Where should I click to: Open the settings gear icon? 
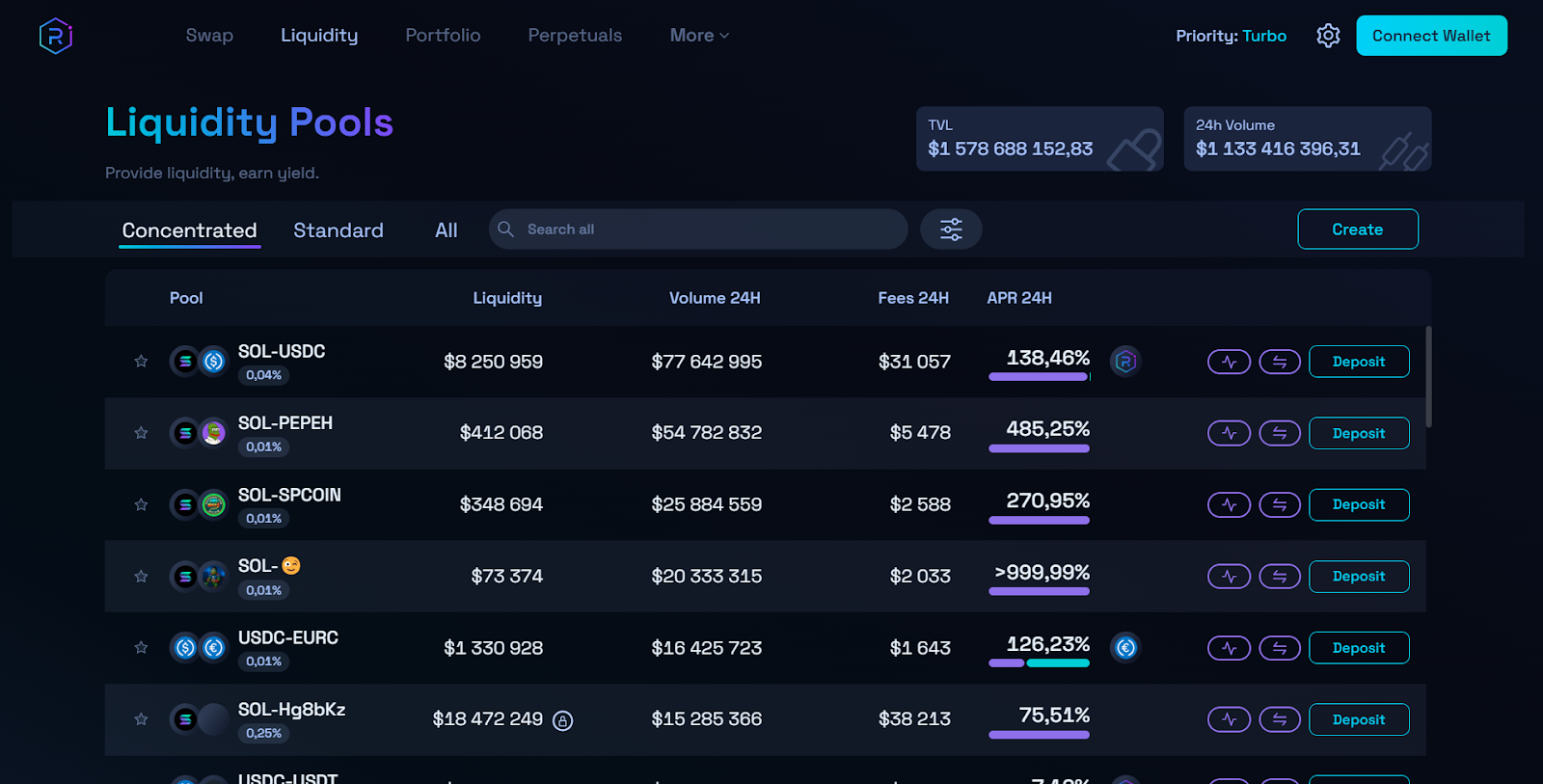[x=1328, y=36]
